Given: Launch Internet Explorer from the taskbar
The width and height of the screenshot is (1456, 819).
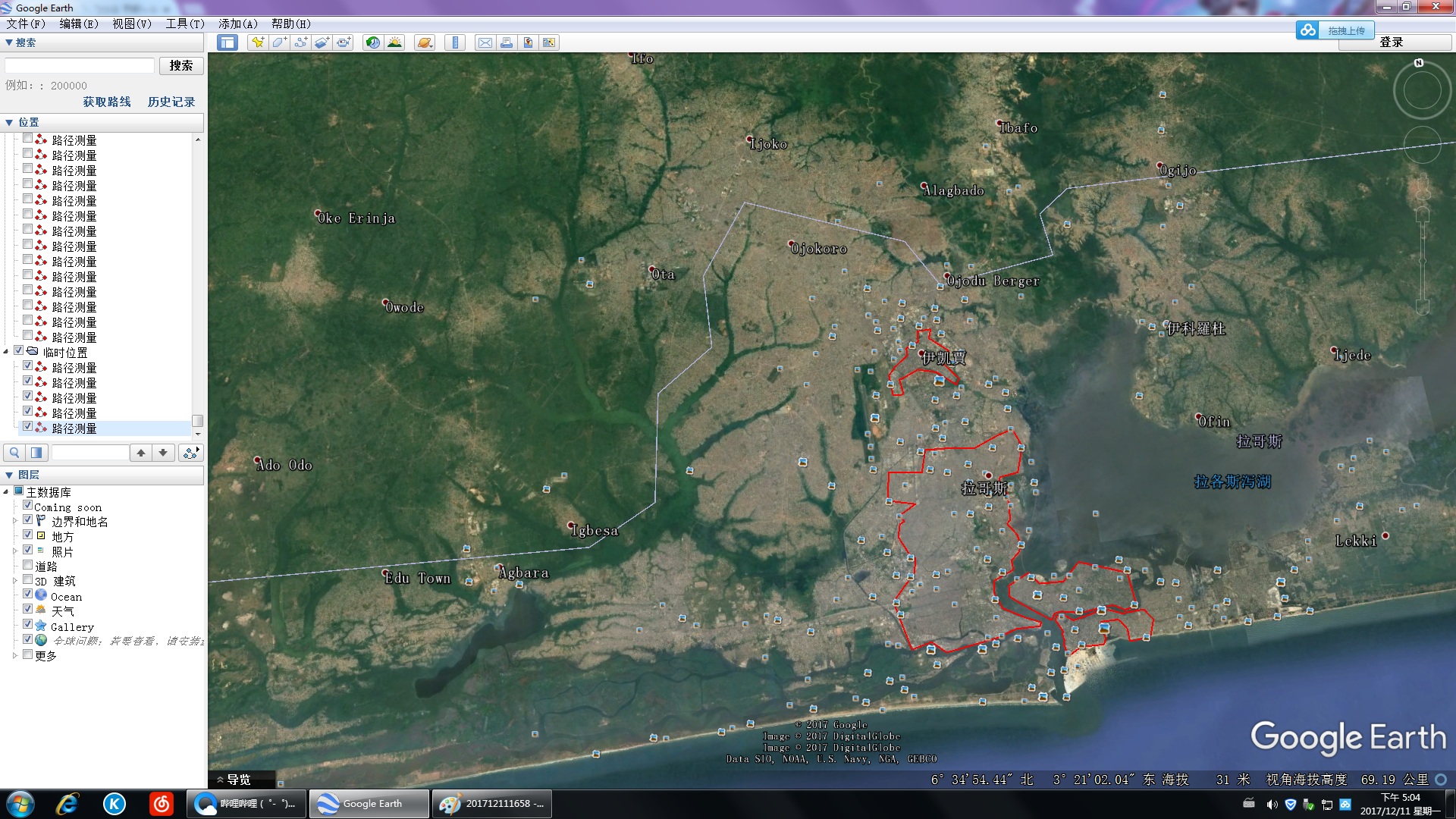Looking at the screenshot, I should [x=67, y=804].
